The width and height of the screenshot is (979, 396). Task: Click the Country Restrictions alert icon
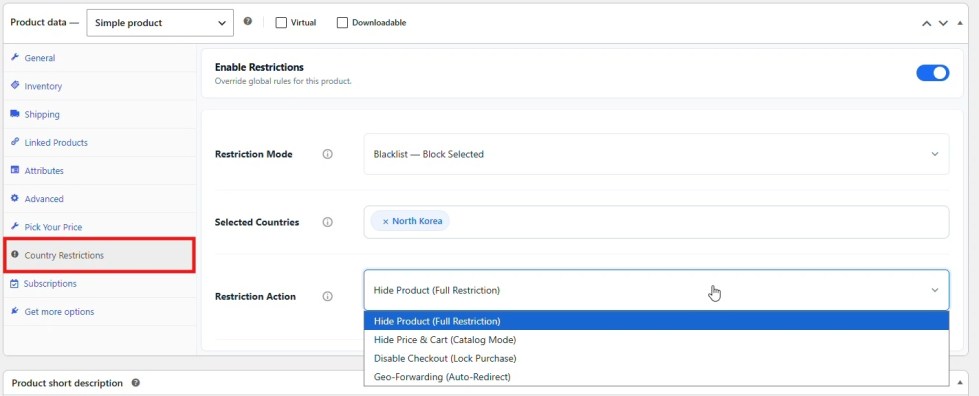[x=15, y=255]
